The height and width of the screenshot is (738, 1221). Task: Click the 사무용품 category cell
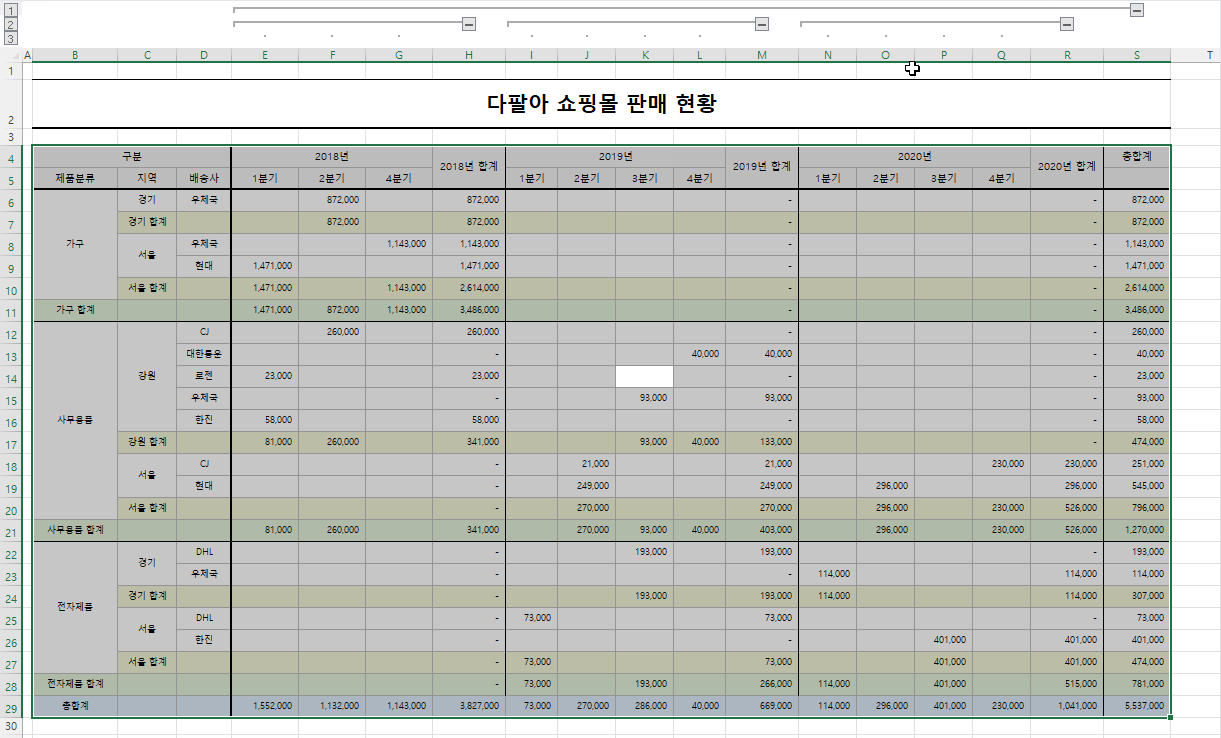[75, 420]
